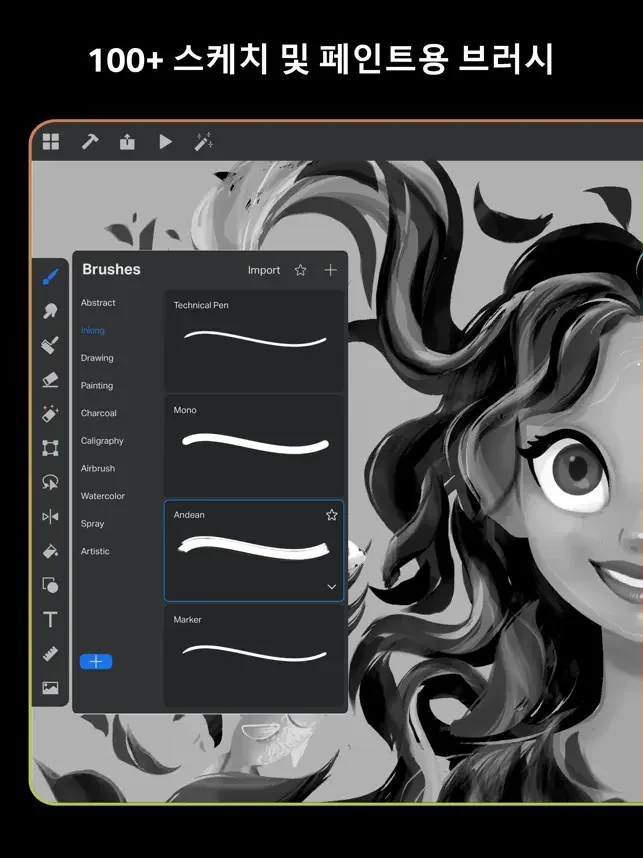Open the magic wand adjustments
The height and width of the screenshot is (858, 643).
(x=204, y=141)
